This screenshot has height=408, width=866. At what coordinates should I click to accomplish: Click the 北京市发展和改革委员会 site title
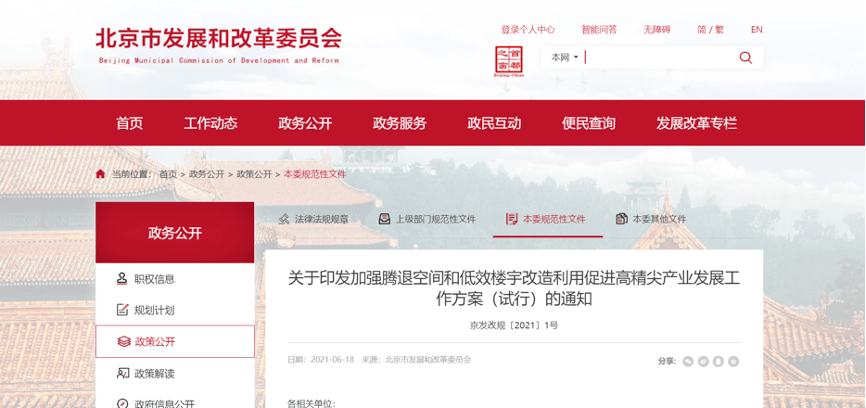pyautogui.click(x=219, y=39)
